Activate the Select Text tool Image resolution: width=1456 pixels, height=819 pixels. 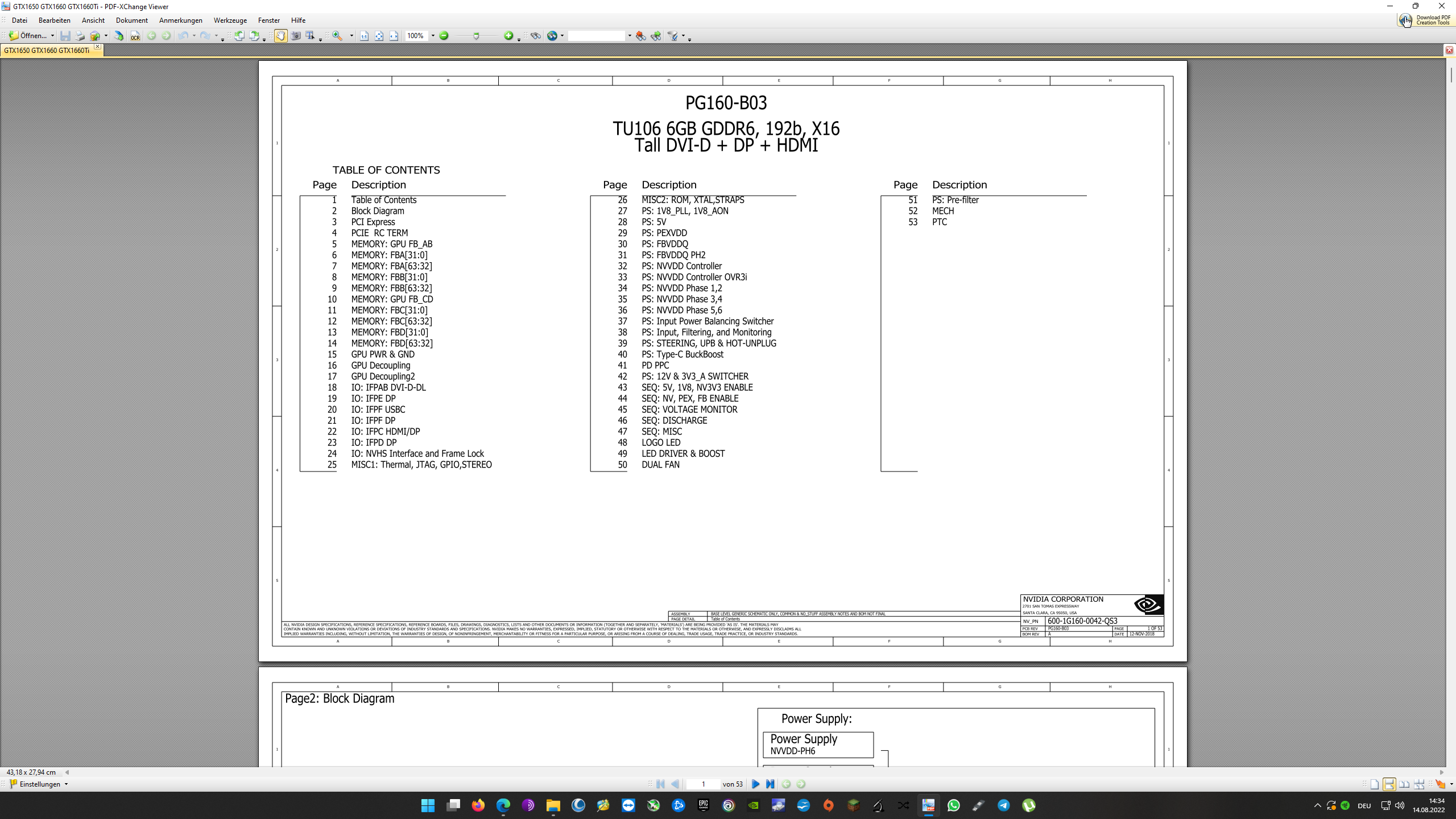pyautogui.click(x=310, y=36)
